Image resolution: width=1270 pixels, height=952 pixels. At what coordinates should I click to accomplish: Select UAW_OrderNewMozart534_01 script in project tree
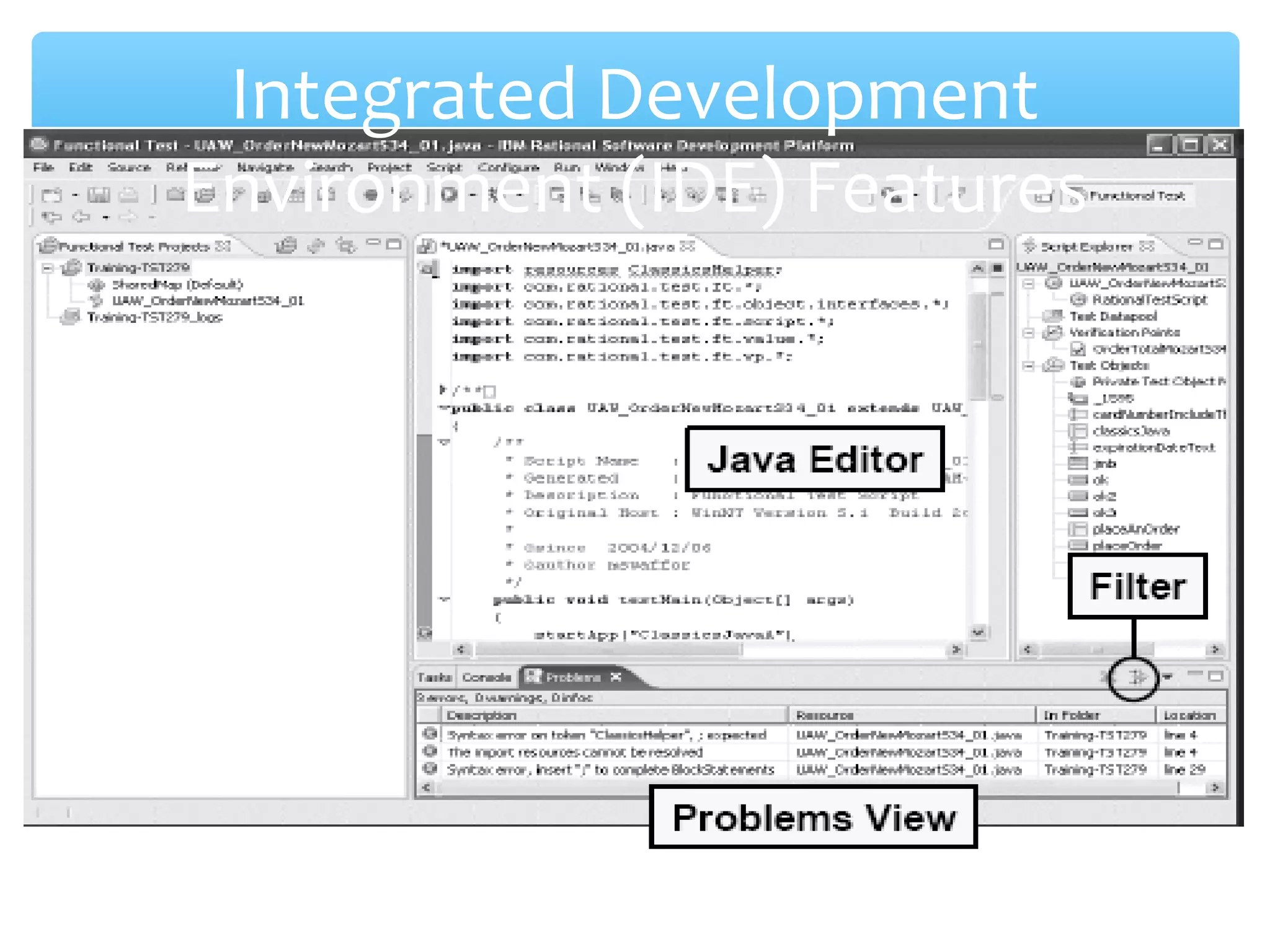coord(208,301)
